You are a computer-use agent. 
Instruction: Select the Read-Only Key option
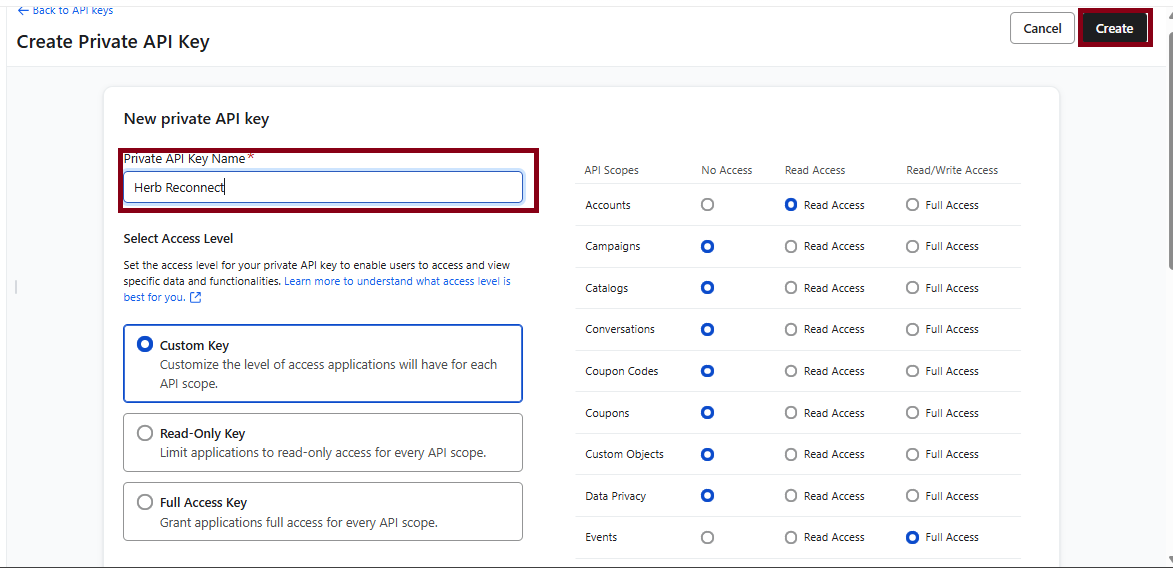(145, 433)
